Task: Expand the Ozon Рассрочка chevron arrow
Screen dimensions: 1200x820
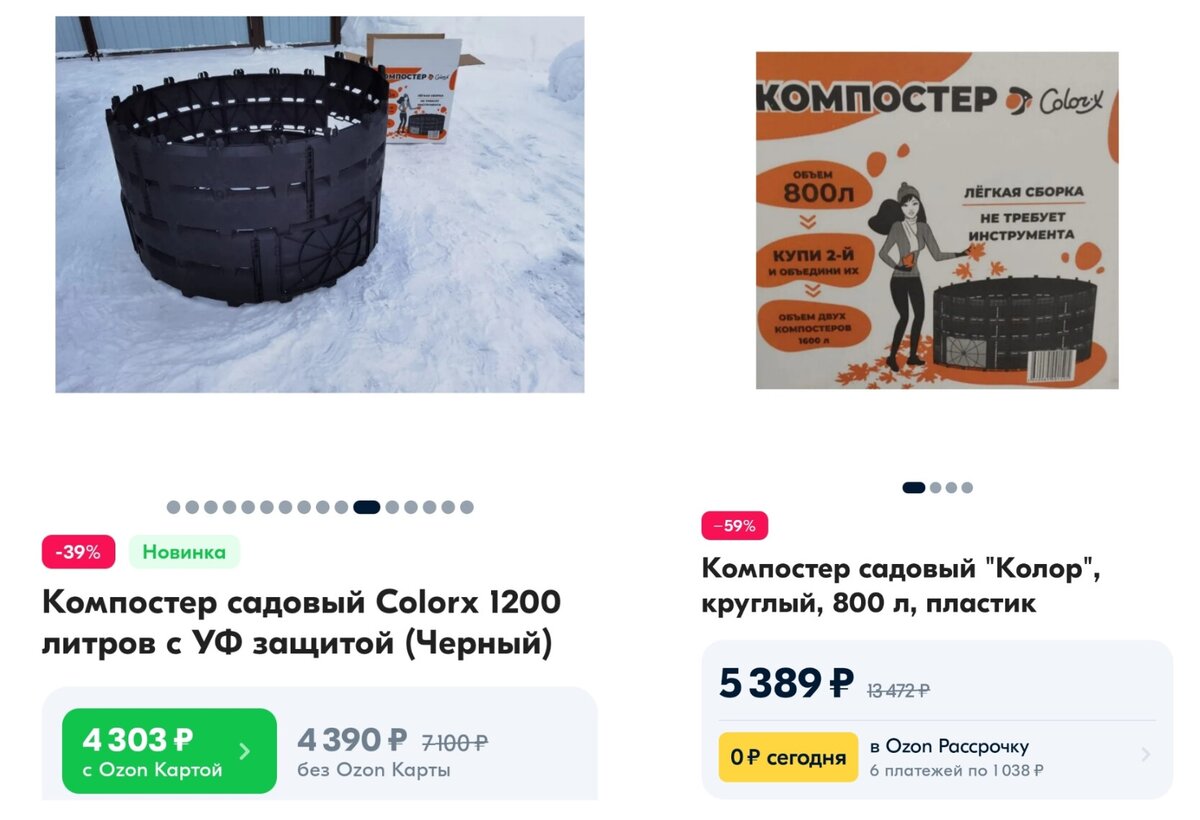Action: tap(1146, 755)
